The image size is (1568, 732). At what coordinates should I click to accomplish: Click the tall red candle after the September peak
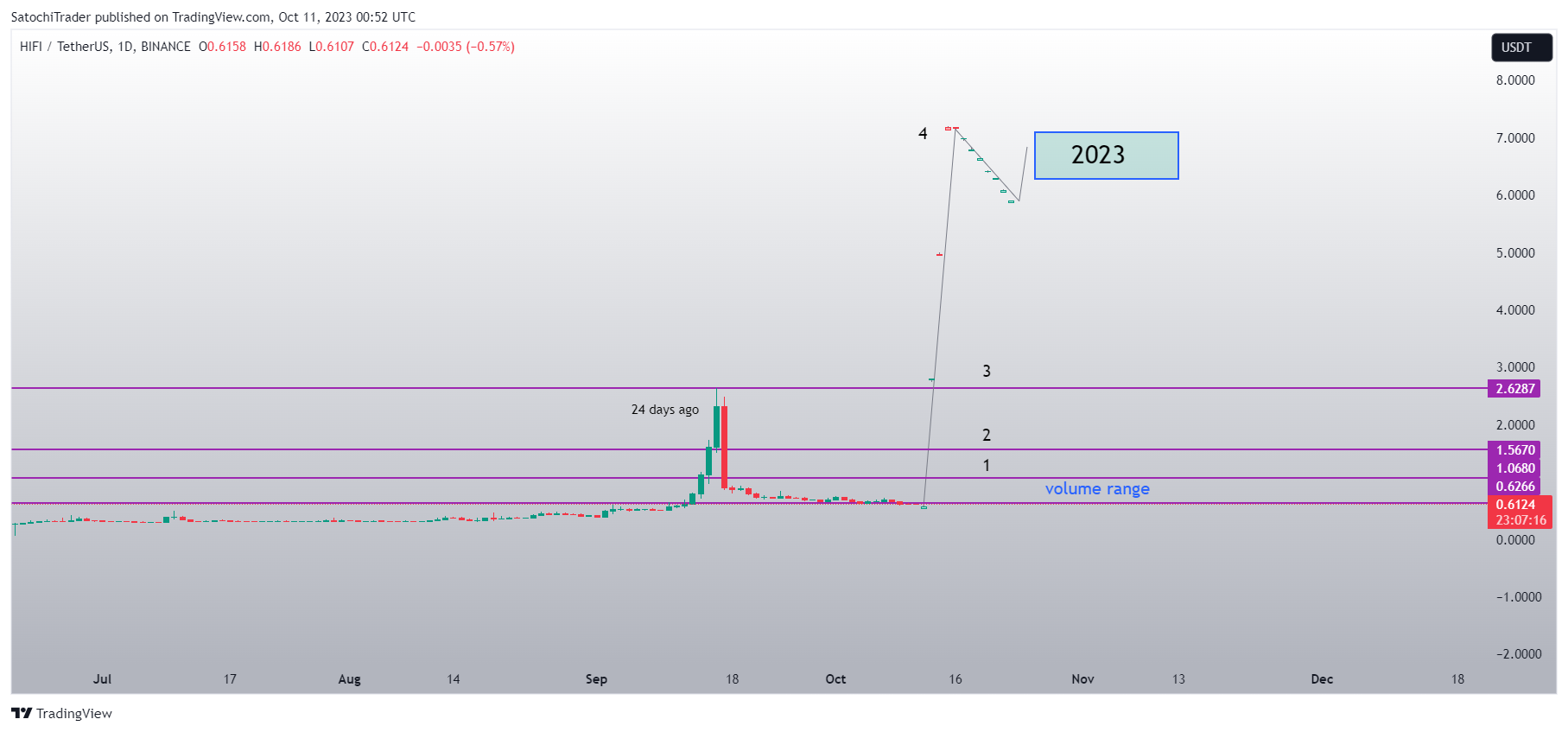(724, 445)
